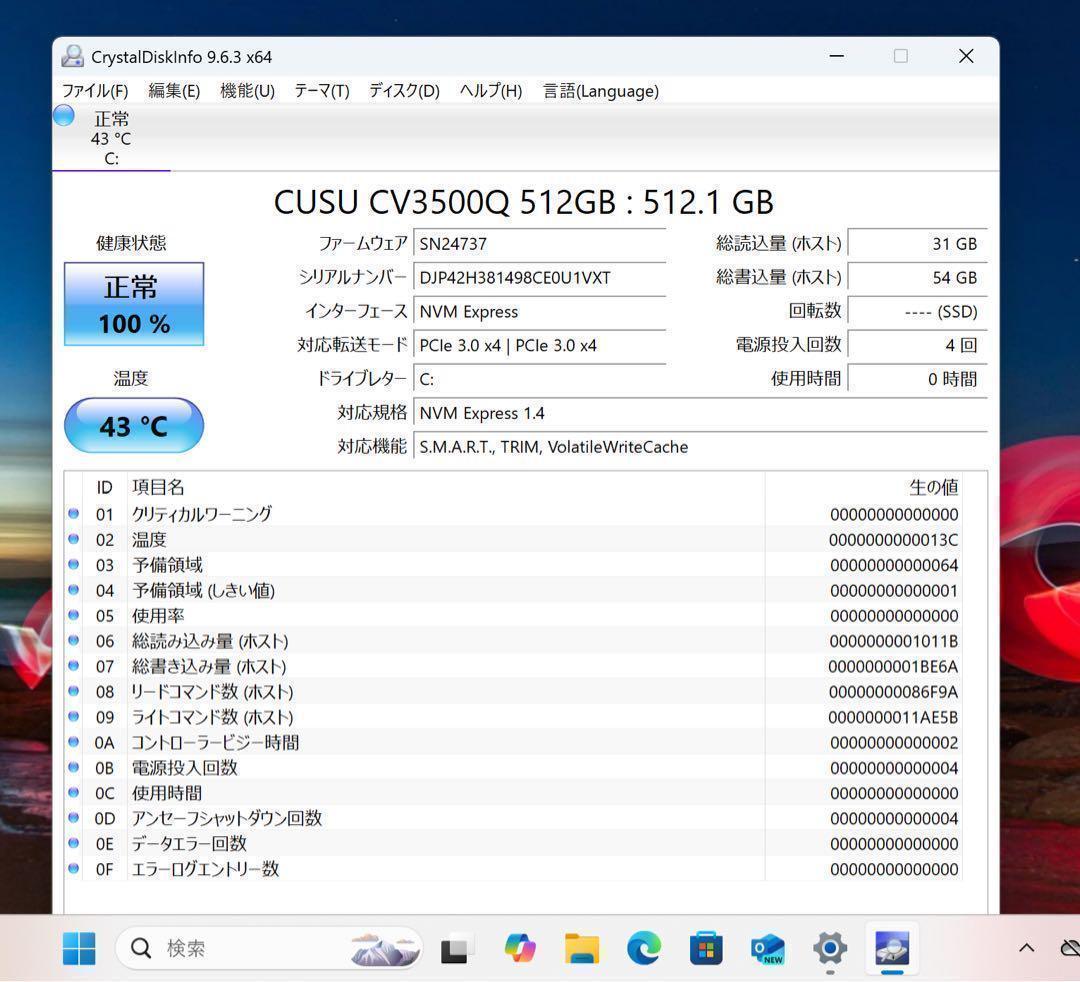Click status orb for 05 使用率 row
Screen dimensions: 1080x982
tap(74, 615)
